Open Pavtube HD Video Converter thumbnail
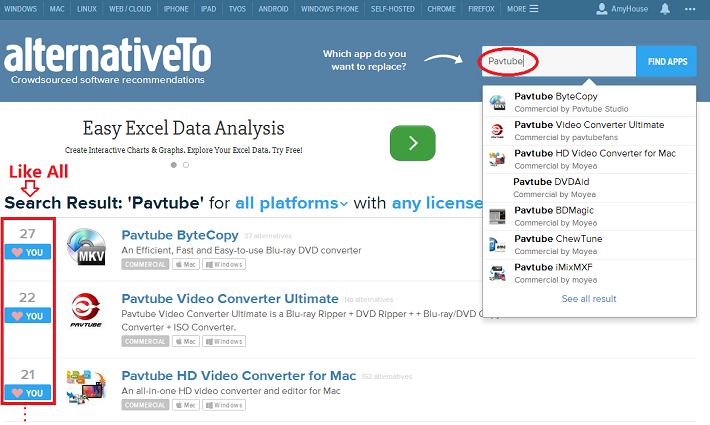The width and height of the screenshot is (710, 425). [86, 387]
